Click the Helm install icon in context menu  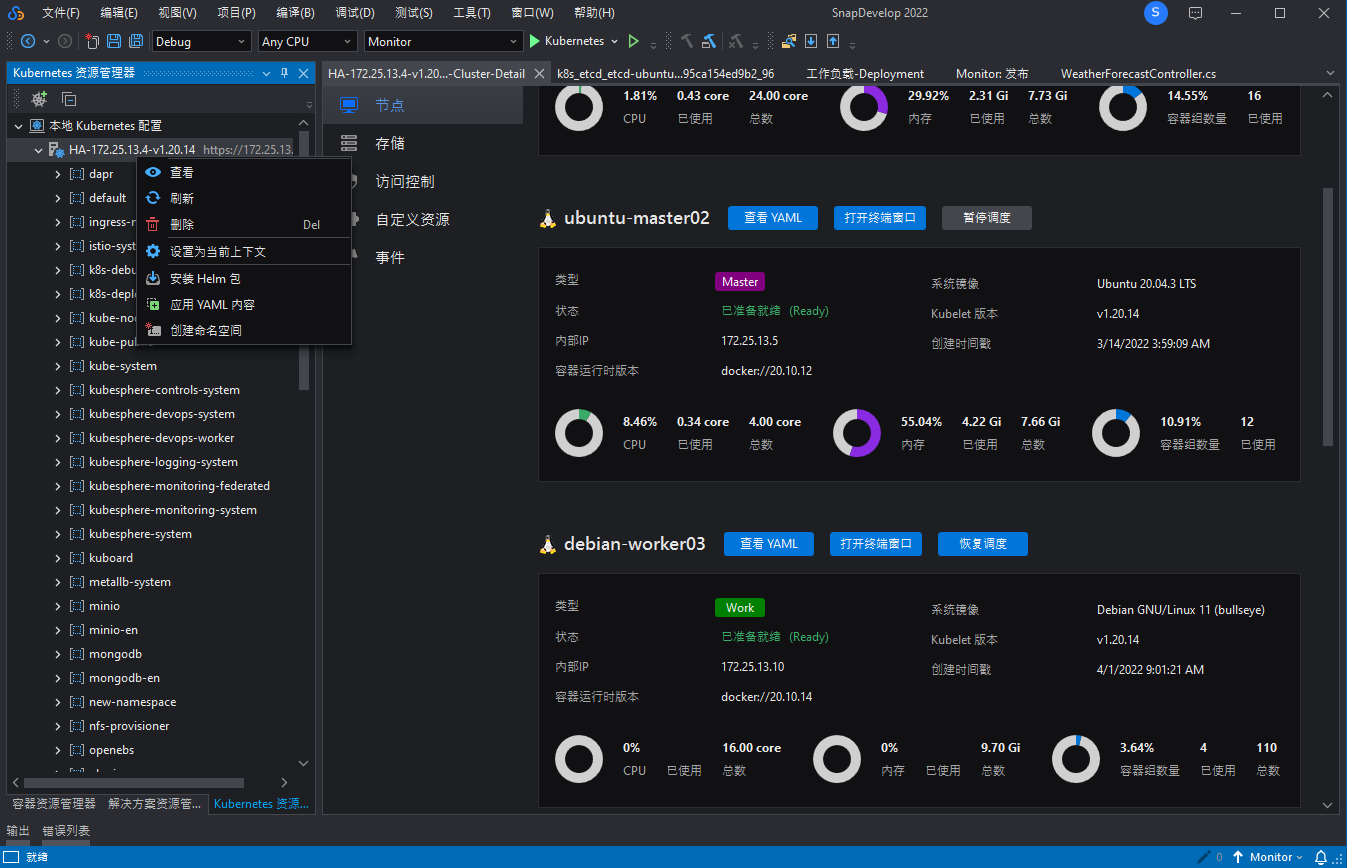point(153,279)
